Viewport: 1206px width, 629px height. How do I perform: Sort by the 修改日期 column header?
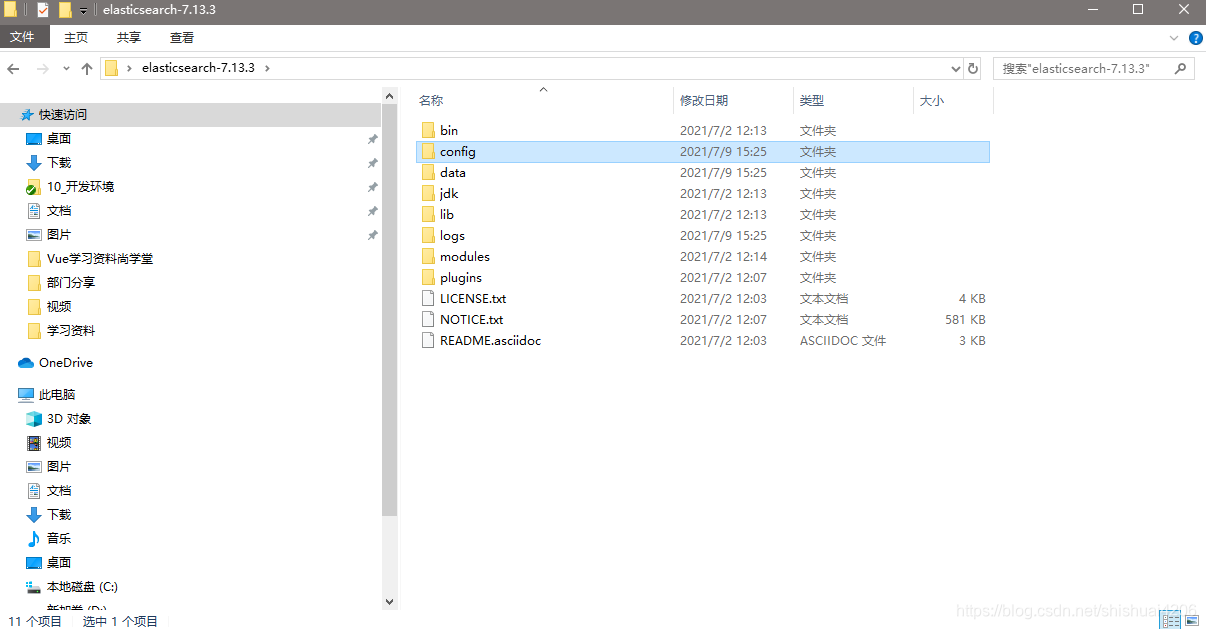pos(733,100)
